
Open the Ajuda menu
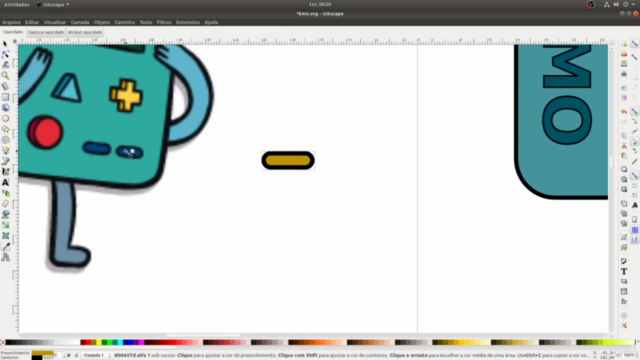click(211, 22)
